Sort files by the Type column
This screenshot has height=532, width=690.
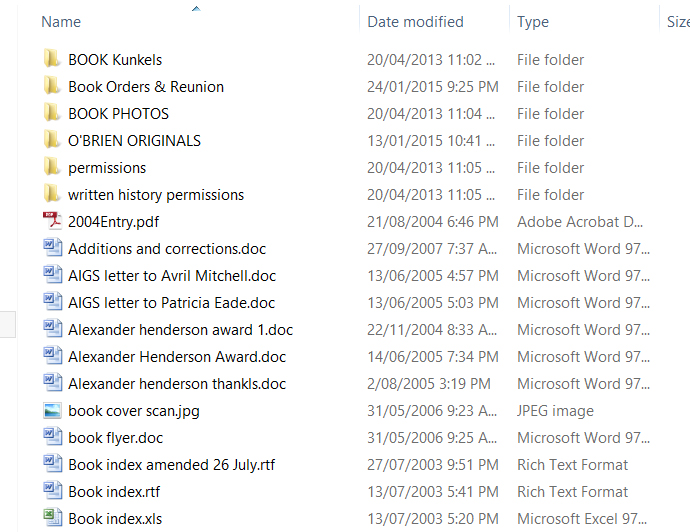click(533, 22)
